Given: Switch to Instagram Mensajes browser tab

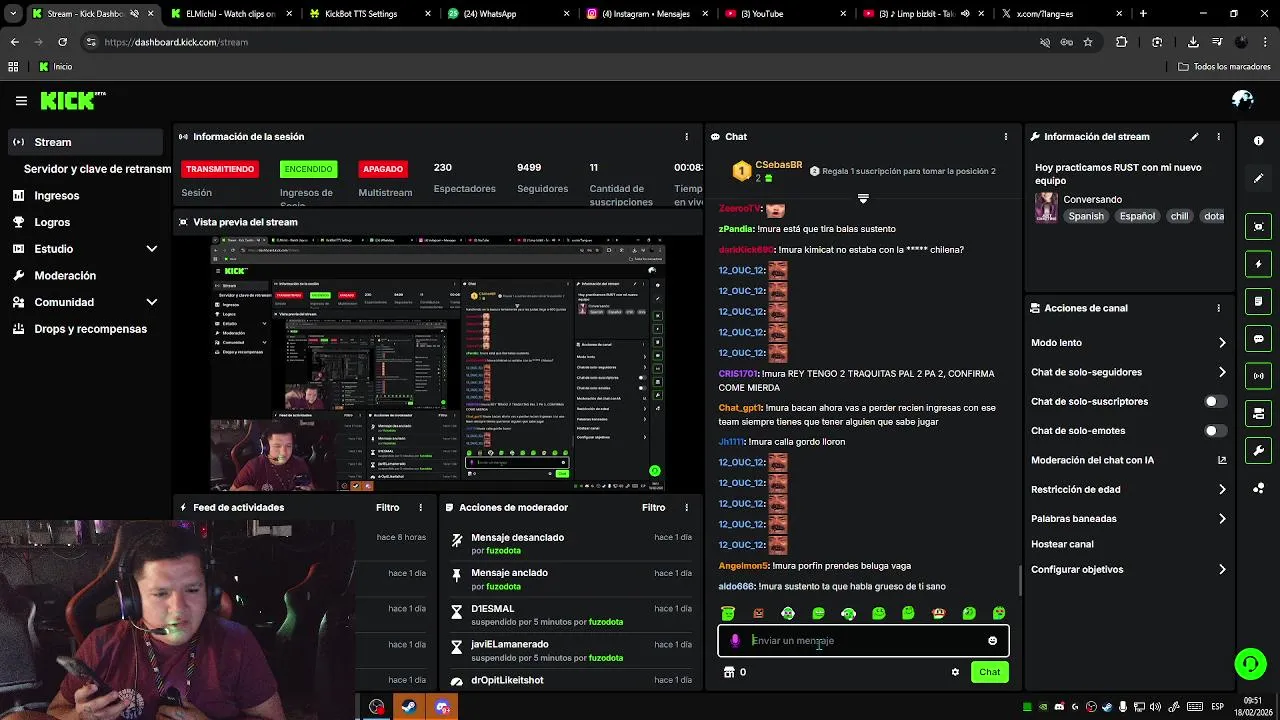Looking at the screenshot, I should click(x=645, y=14).
